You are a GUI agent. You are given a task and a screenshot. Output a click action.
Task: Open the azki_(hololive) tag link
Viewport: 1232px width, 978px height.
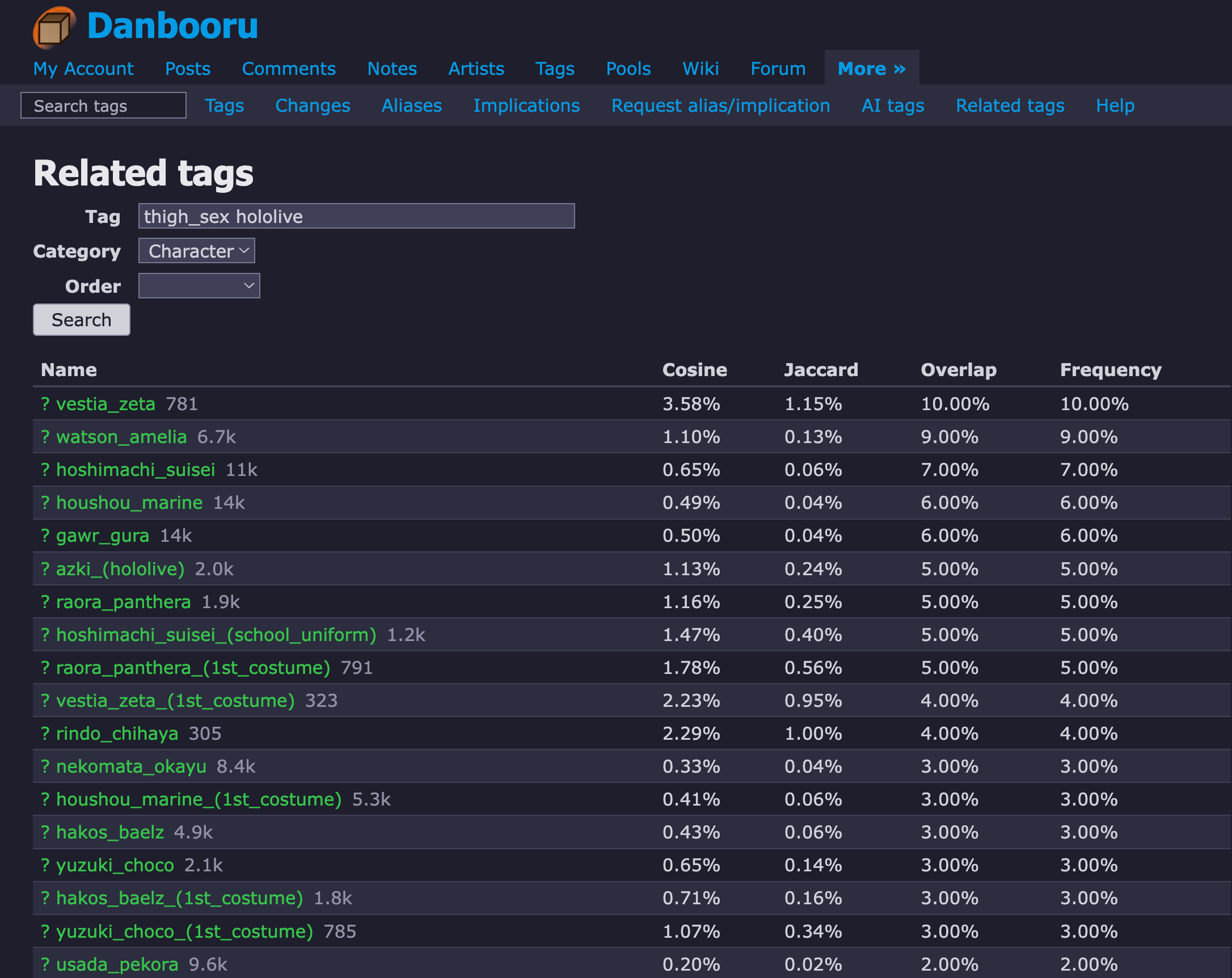120,570
